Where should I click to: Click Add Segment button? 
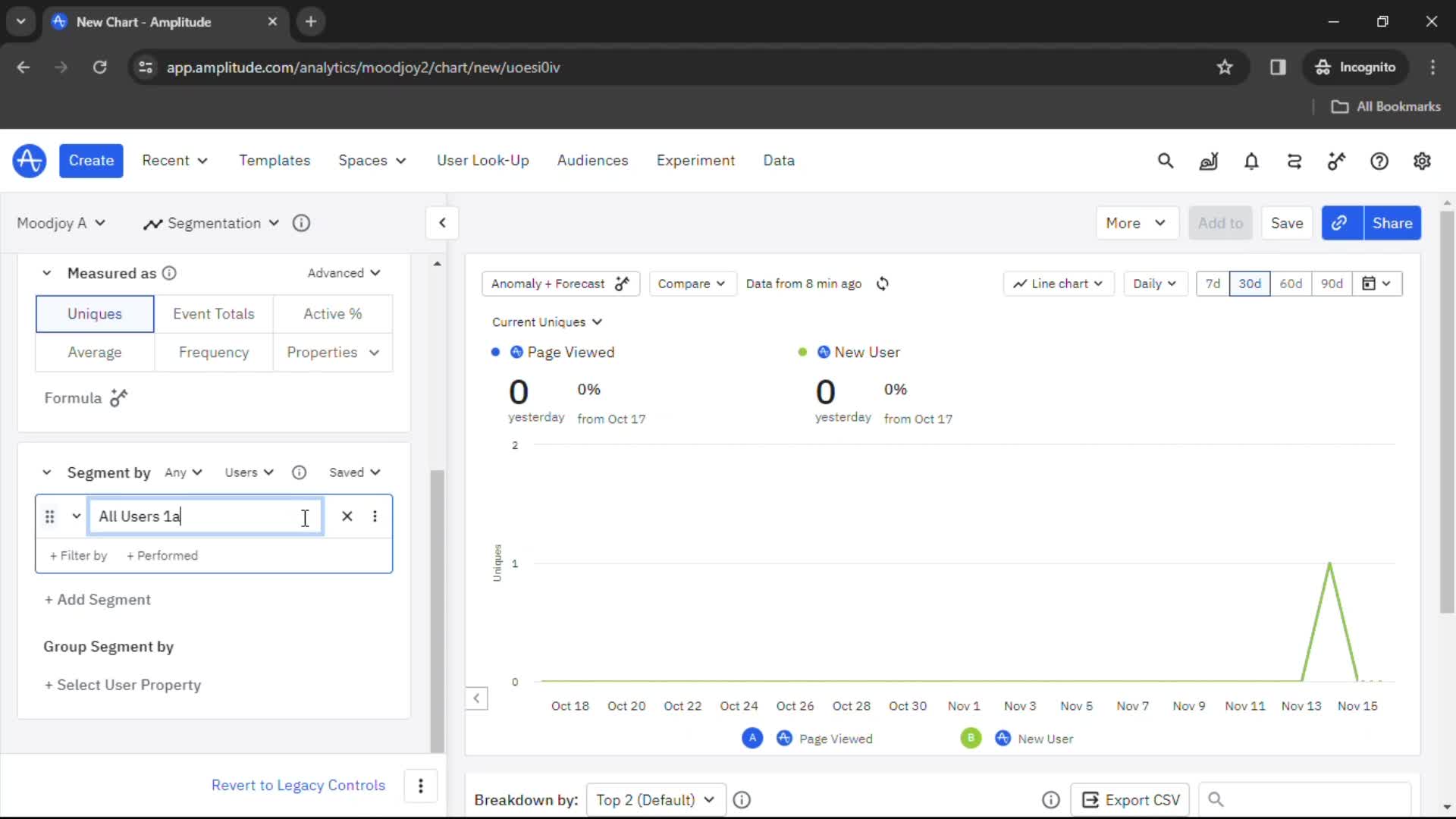click(98, 599)
